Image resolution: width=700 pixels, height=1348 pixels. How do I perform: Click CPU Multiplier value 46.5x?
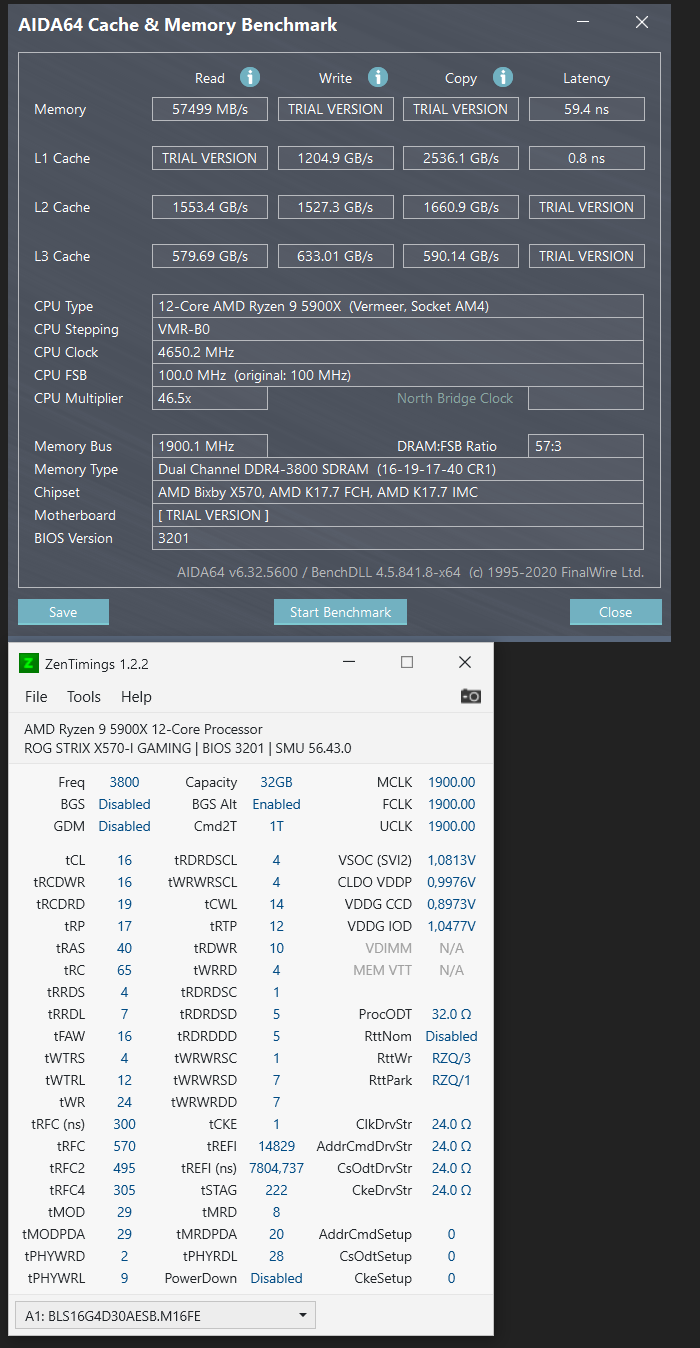click(210, 398)
